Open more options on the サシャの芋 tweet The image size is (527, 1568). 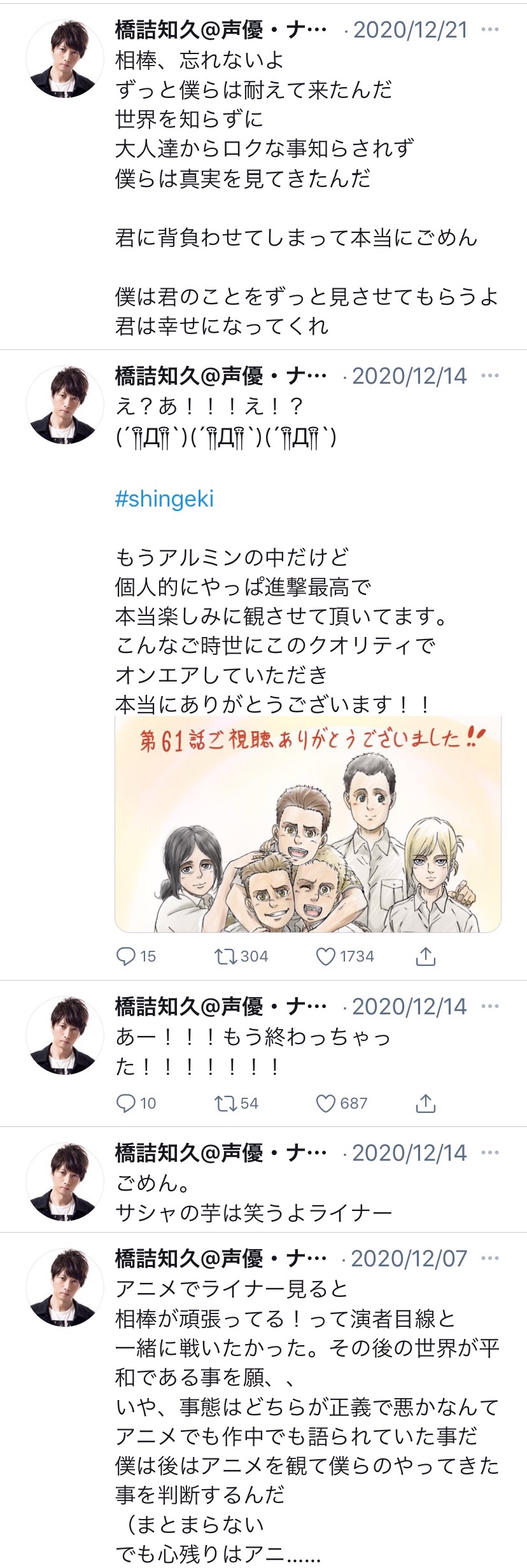tap(490, 1152)
